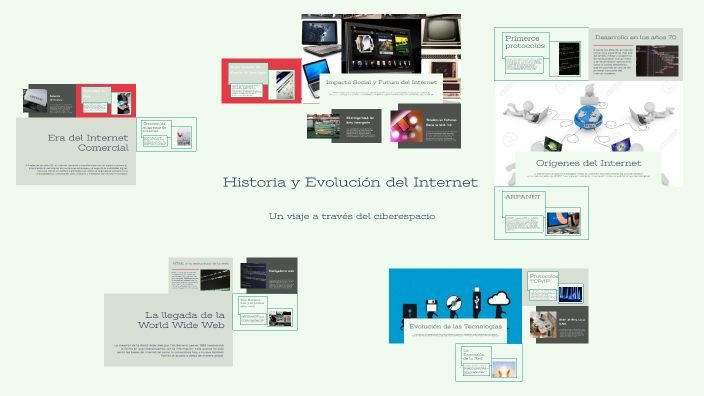Open the 'Evolución de las Tecnologías' topic title

tap(455, 326)
